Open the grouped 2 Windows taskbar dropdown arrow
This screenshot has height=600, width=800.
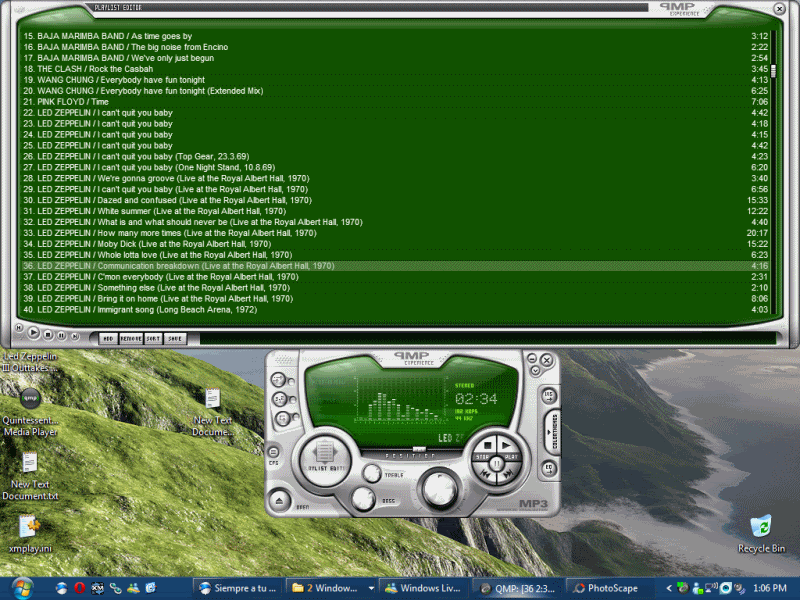371,588
